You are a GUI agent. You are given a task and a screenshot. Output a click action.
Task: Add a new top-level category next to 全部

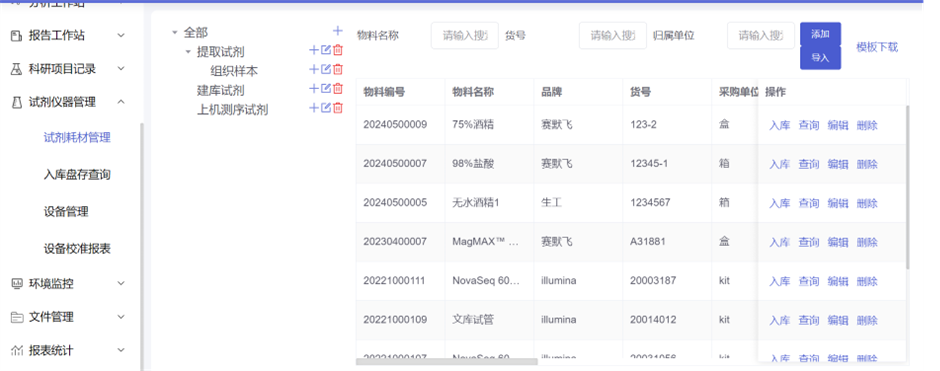(x=338, y=31)
